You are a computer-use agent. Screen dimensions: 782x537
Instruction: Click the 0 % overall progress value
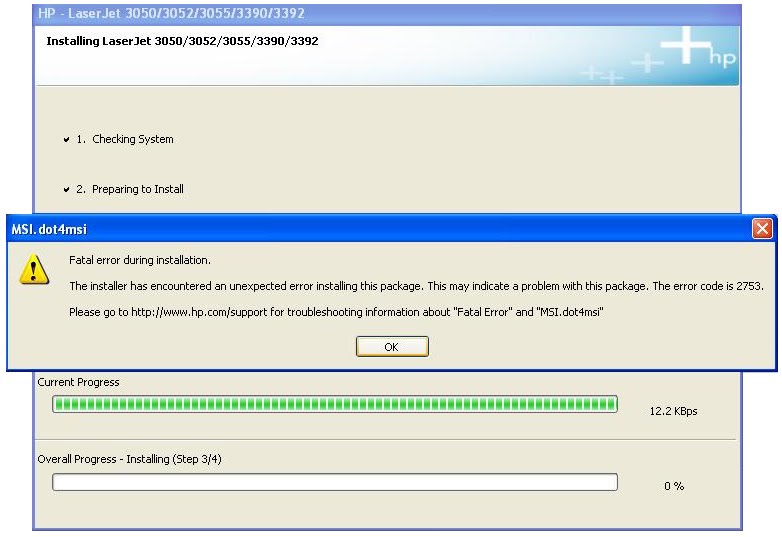pos(674,486)
